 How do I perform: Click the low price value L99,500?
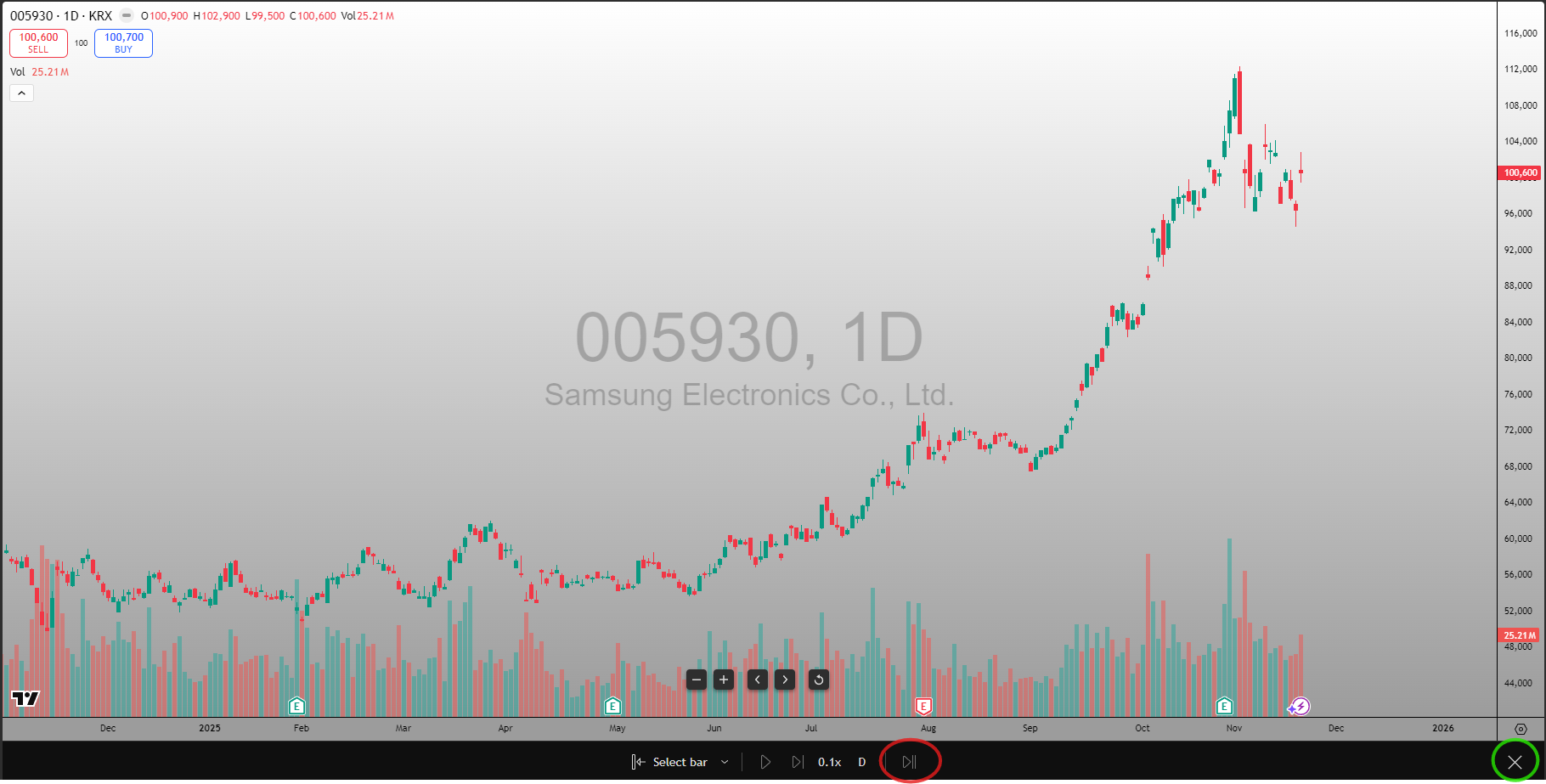pyautogui.click(x=265, y=16)
